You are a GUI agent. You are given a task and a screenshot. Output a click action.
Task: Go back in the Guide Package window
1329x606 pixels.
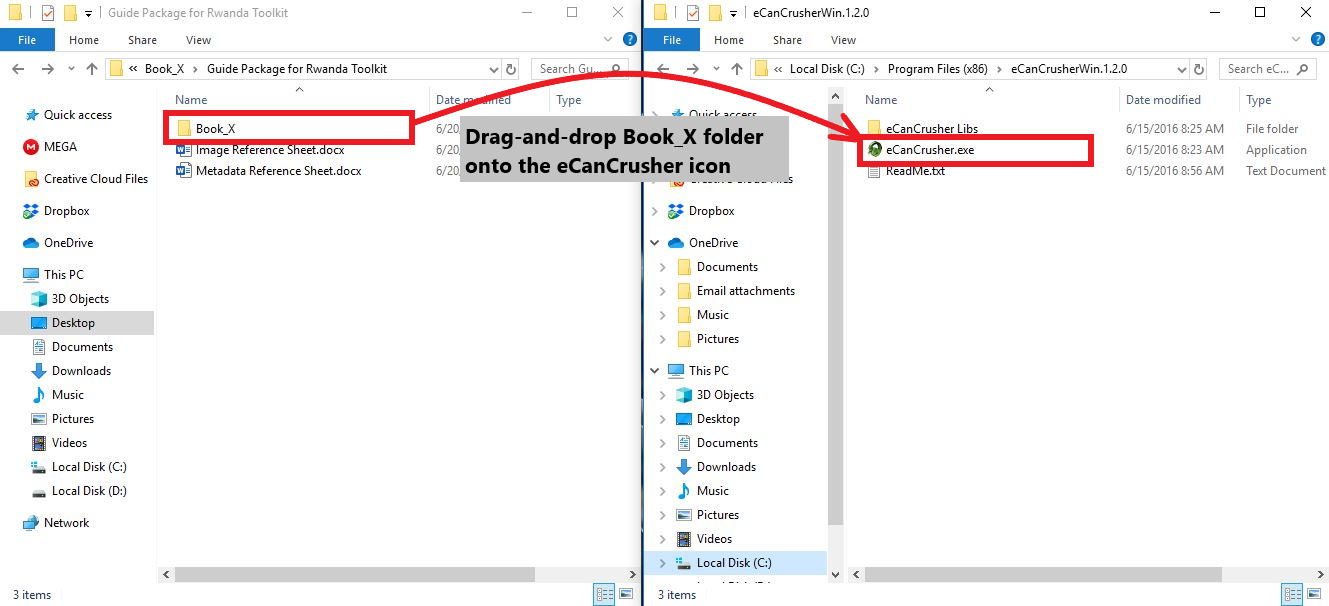click(18, 69)
